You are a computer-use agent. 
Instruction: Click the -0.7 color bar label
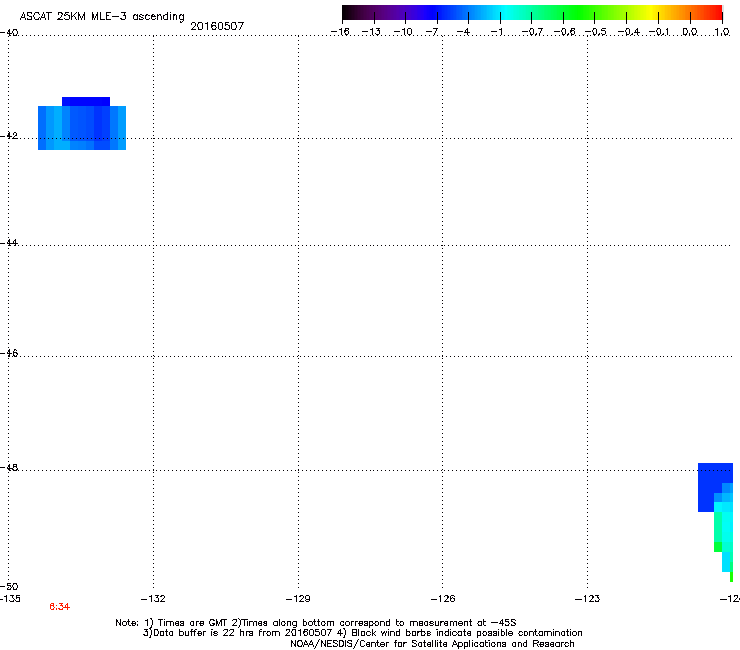532,32
